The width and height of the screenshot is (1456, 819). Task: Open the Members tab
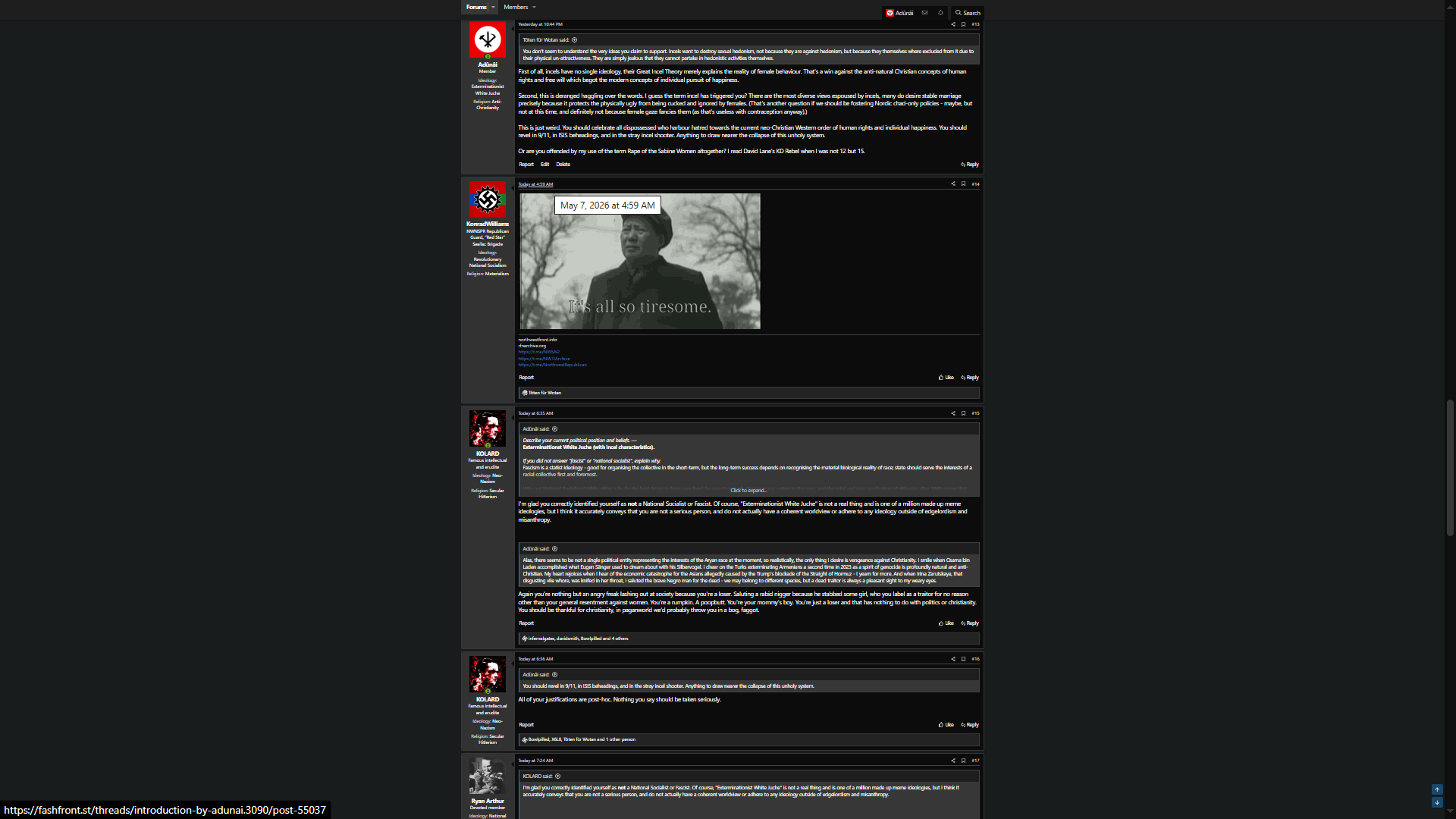pyautogui.click(x=516, y=7)
